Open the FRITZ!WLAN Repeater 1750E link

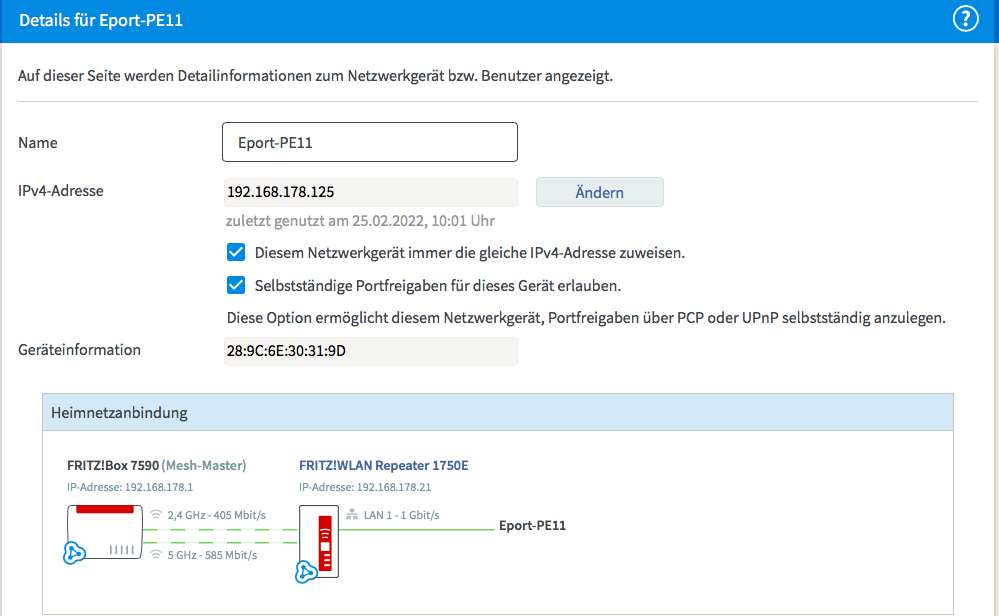coord(384,466)
